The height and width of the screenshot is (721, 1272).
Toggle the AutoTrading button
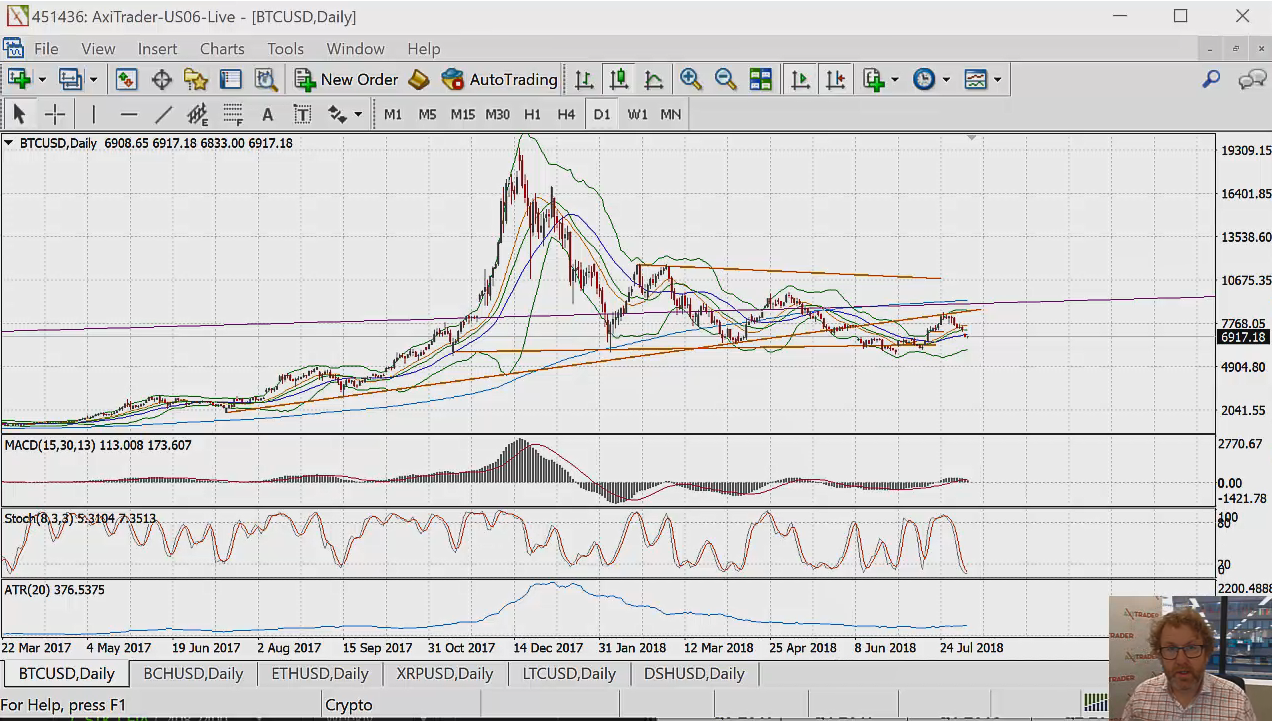[x=499, y=80]
